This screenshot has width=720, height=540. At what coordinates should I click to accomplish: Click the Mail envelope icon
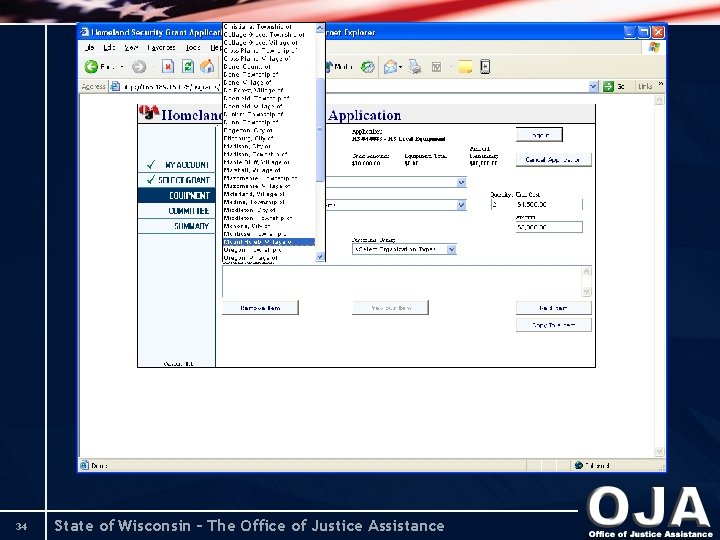(x=390, y=67)
